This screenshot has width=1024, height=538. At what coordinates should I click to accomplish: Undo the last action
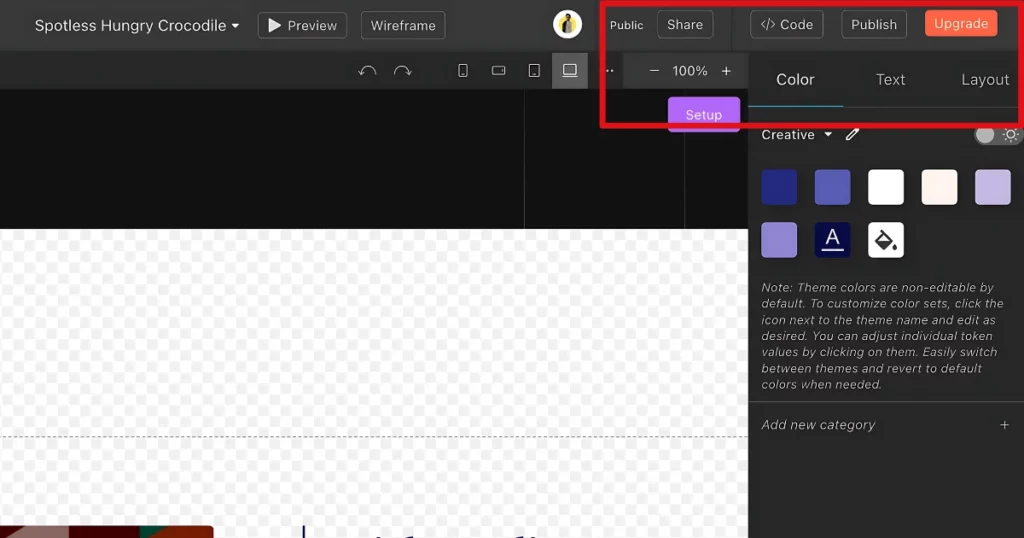[368, 71]
